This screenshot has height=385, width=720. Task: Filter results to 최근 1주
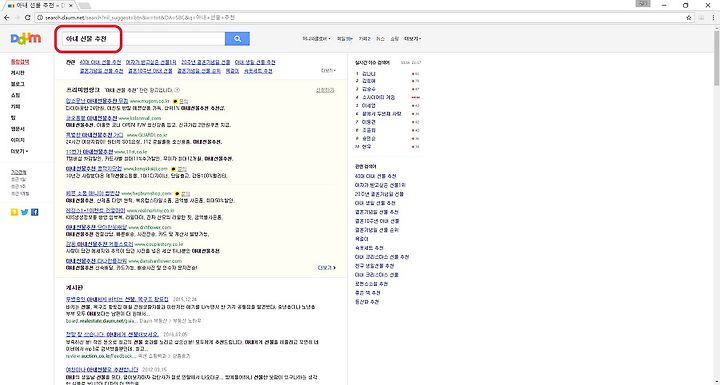pos(18,187)
